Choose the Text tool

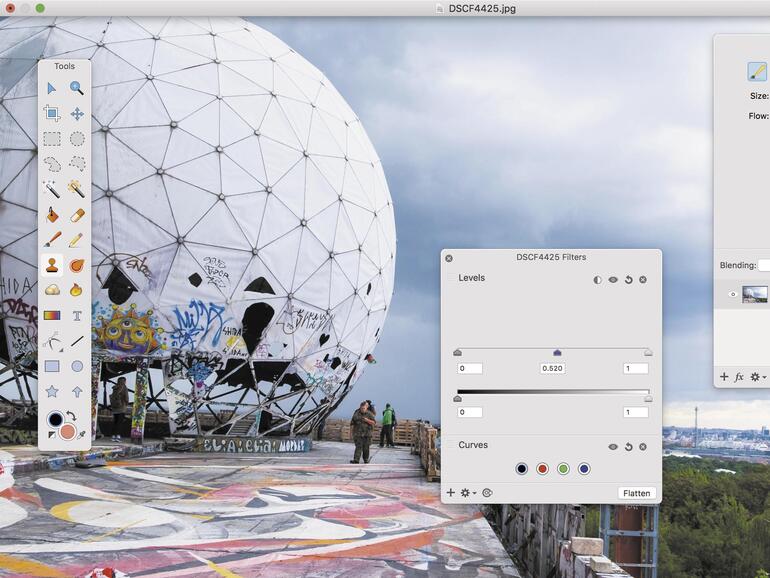(x=77, y=316)
